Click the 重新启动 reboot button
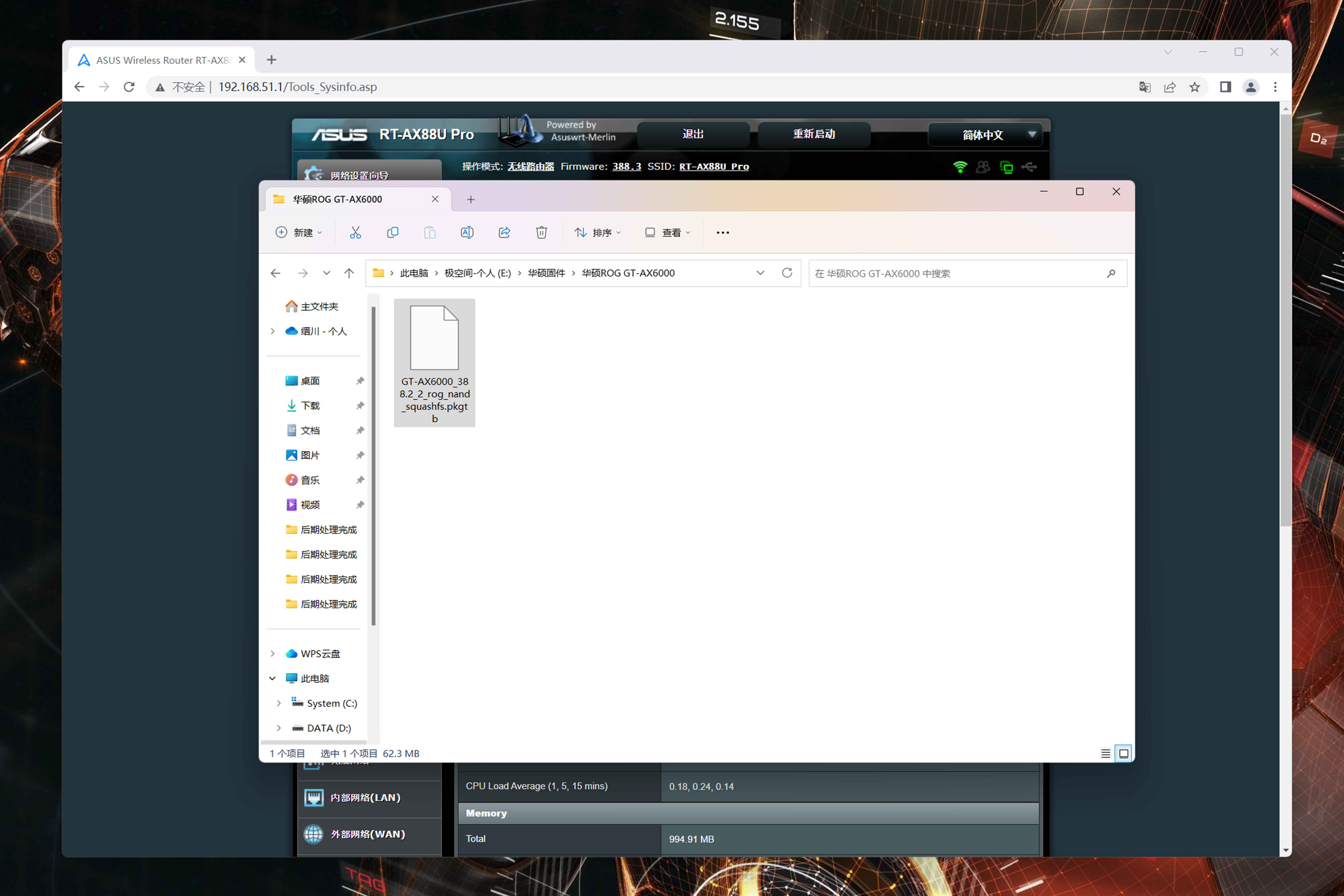The width and height of the screenshot is (1344, 896). coord(814,134)
